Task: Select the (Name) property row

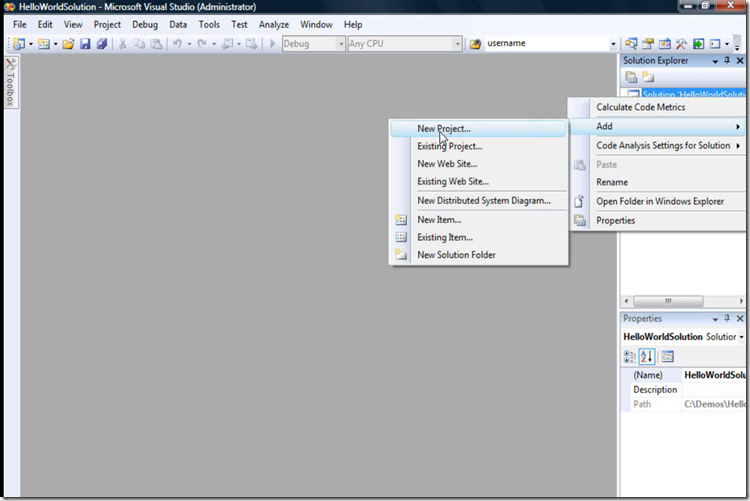Action: (x=684, y=375)
